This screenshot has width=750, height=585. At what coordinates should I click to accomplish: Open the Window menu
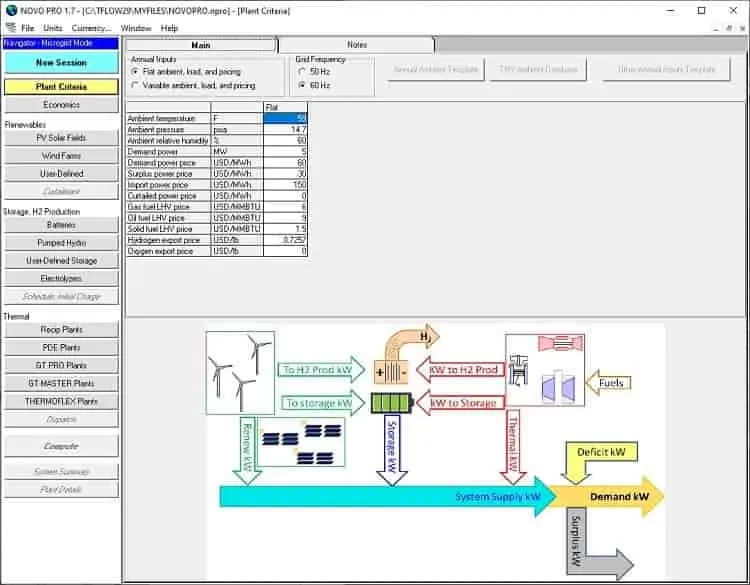pyautogui.click(x=136, y=28)
